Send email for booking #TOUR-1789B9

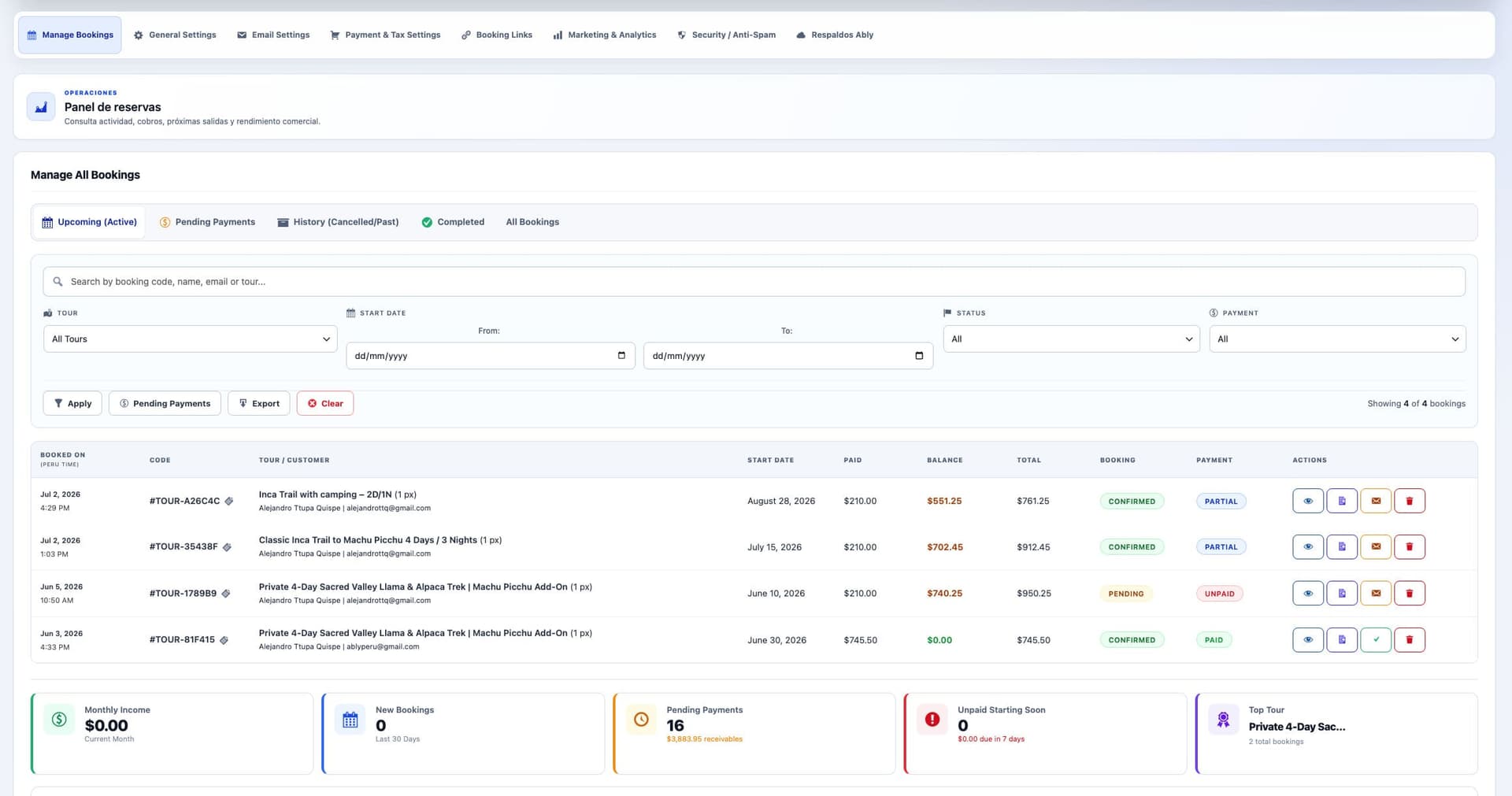point(1376,593)
